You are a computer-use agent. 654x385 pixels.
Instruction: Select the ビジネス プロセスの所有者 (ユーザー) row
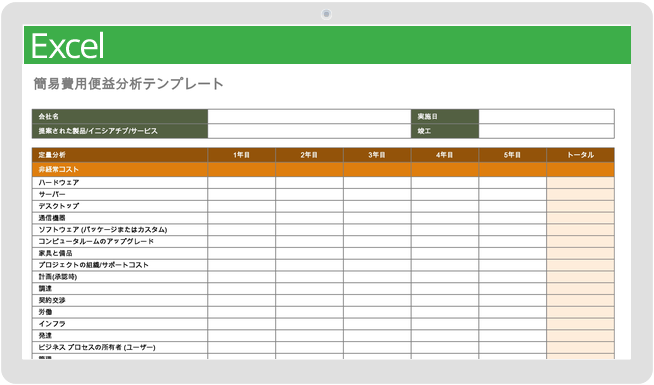coord(323,347)
